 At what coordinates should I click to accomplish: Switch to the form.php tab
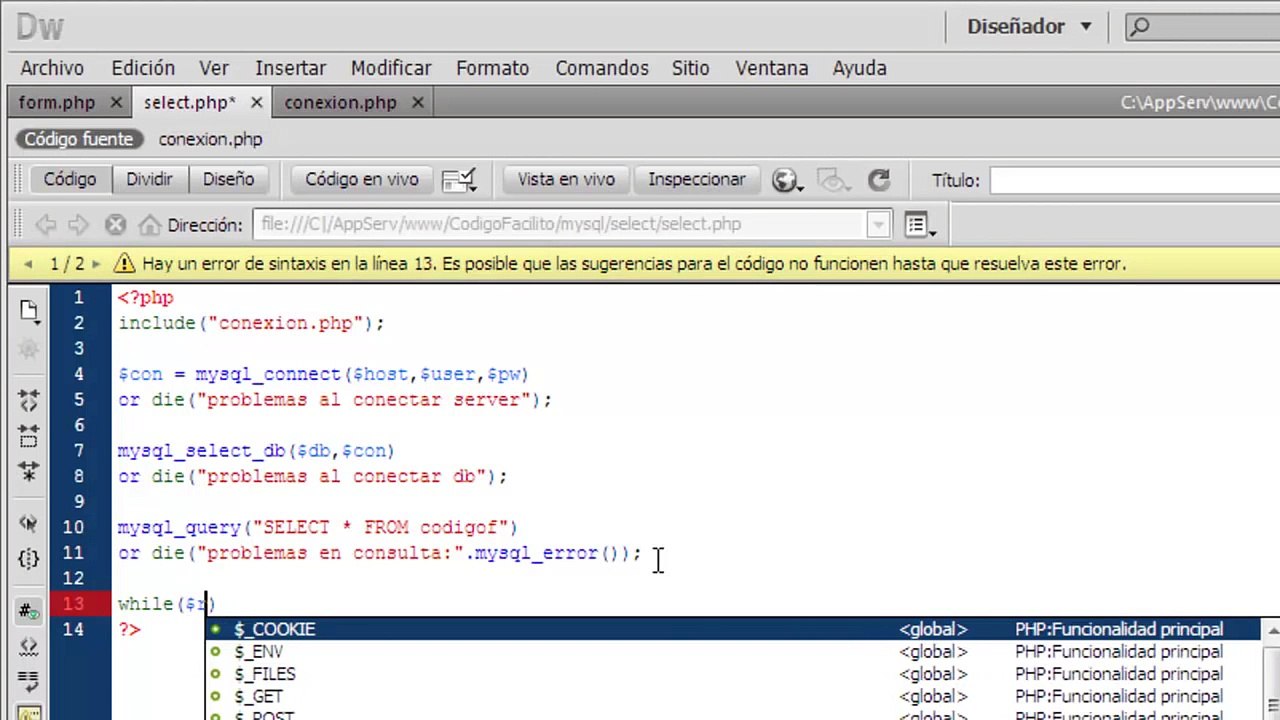pos(57,103)
